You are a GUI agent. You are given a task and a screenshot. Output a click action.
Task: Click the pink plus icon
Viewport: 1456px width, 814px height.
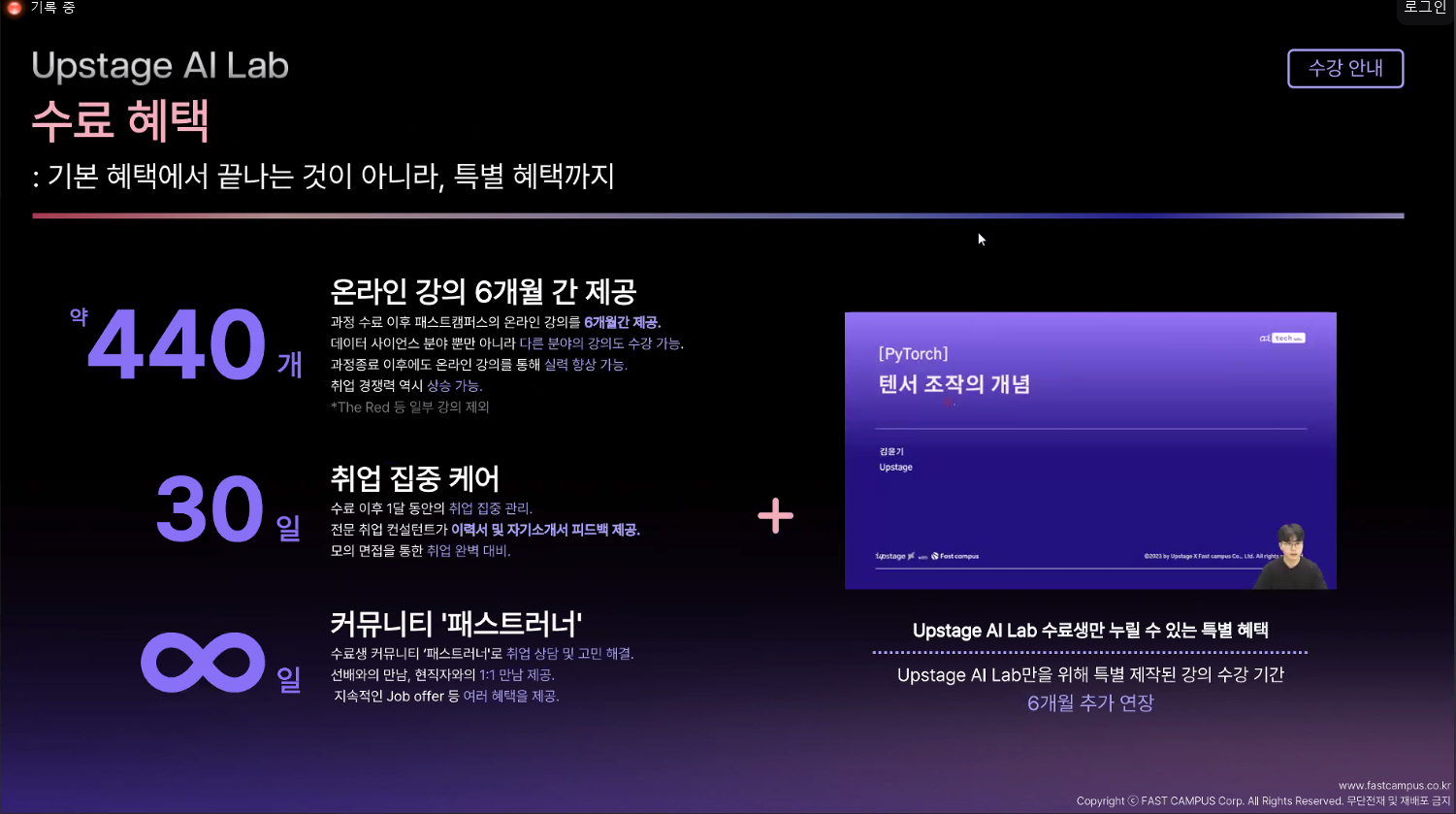(775, 515)
